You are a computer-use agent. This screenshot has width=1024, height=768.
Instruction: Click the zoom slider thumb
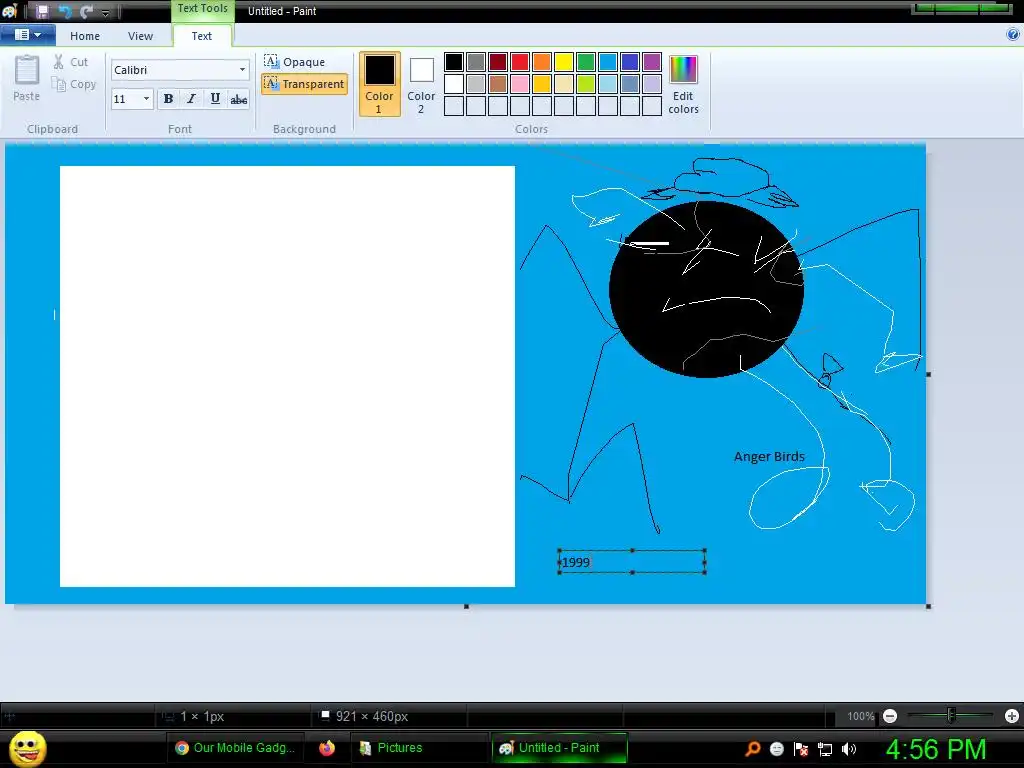(x=951, y=716)
